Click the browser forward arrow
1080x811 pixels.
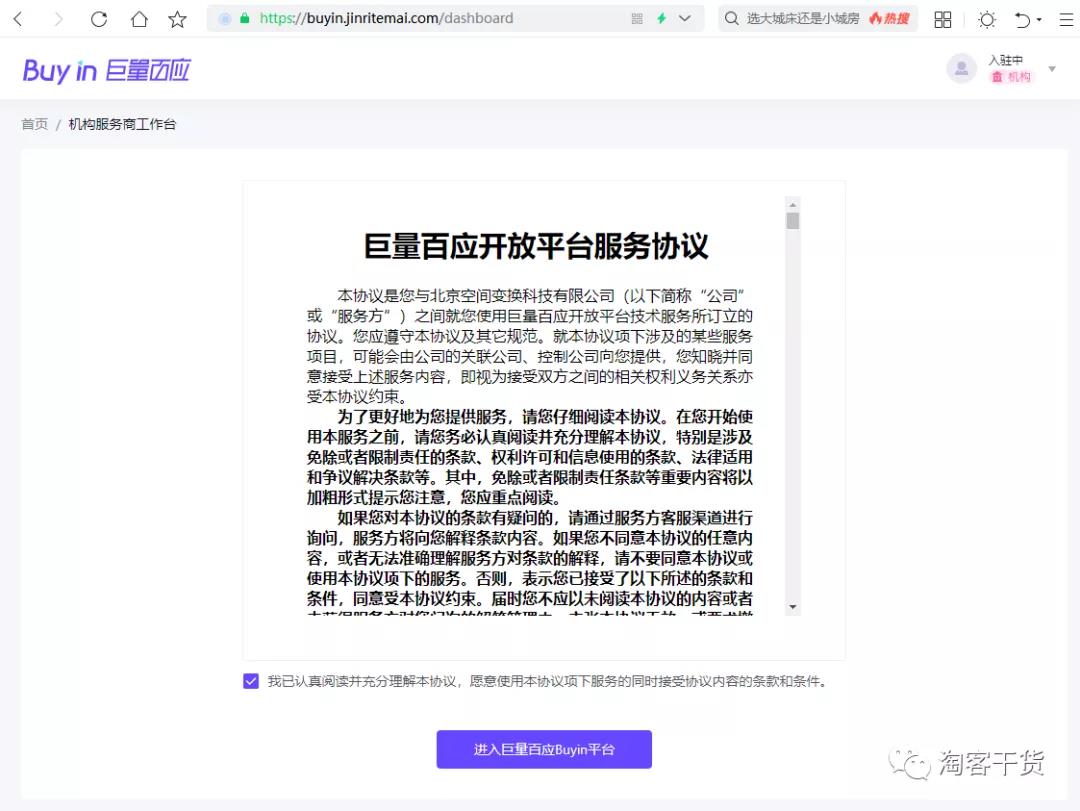(x=59, y=19)
